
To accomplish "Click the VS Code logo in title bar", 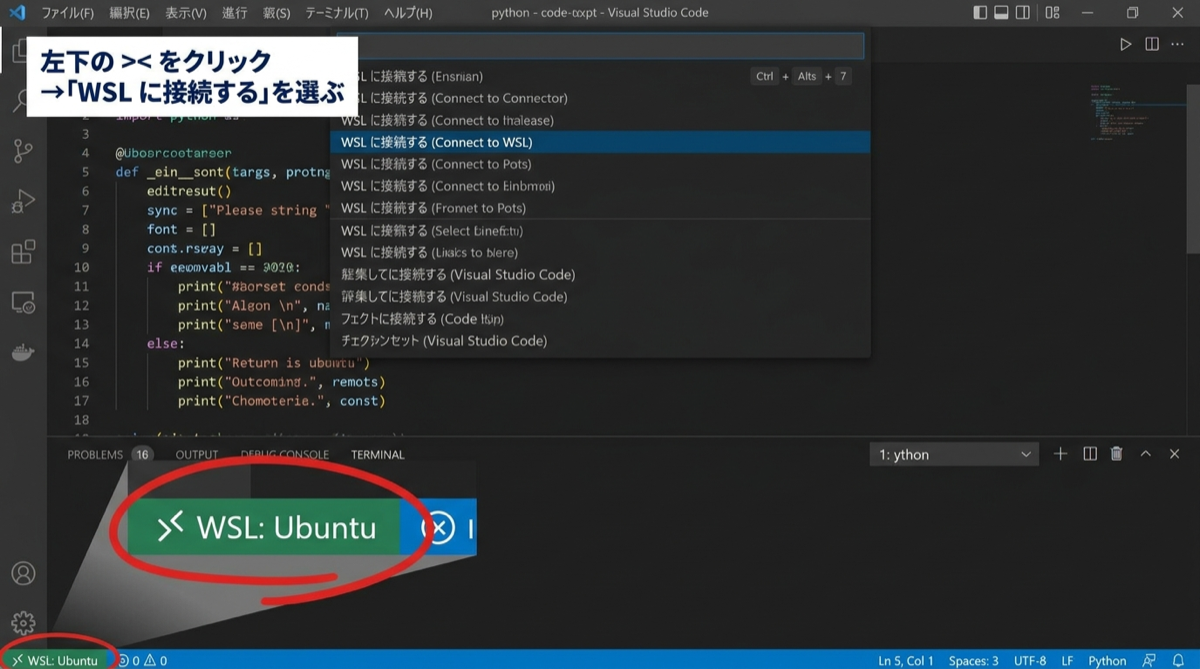I will pos(16,13).
